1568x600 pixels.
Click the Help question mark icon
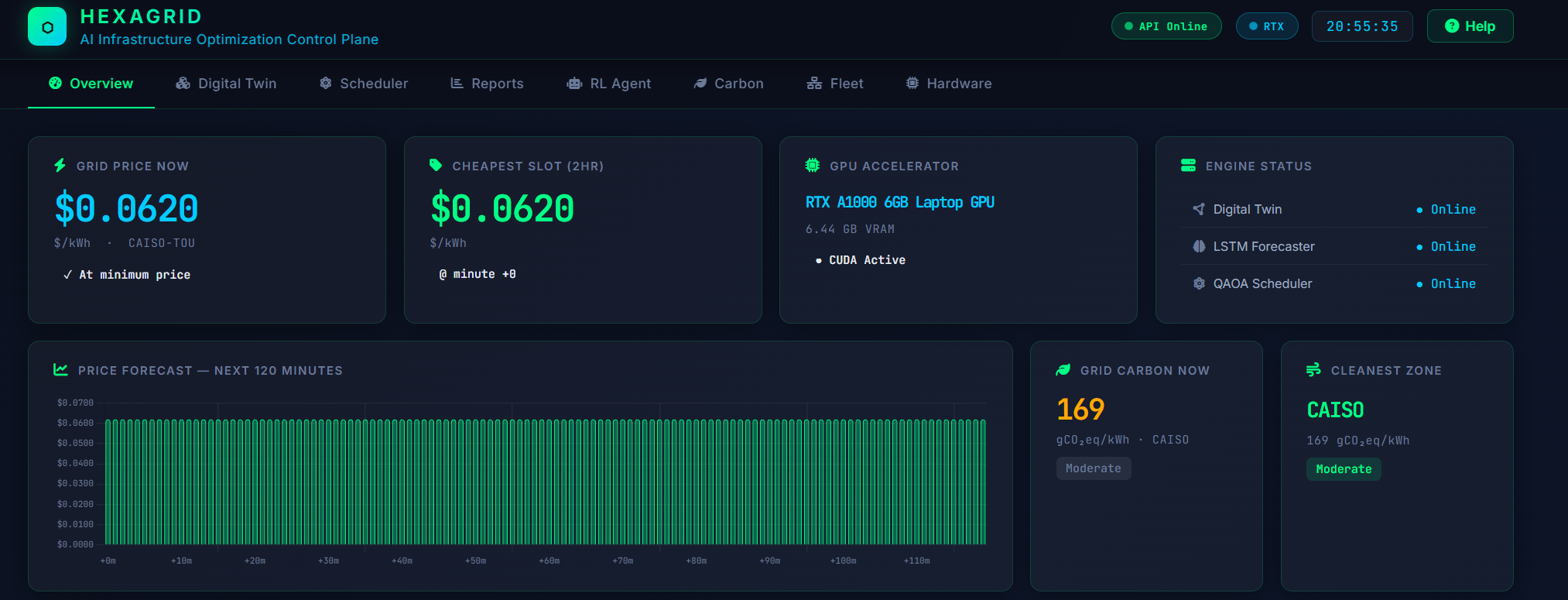(1452, 26)
